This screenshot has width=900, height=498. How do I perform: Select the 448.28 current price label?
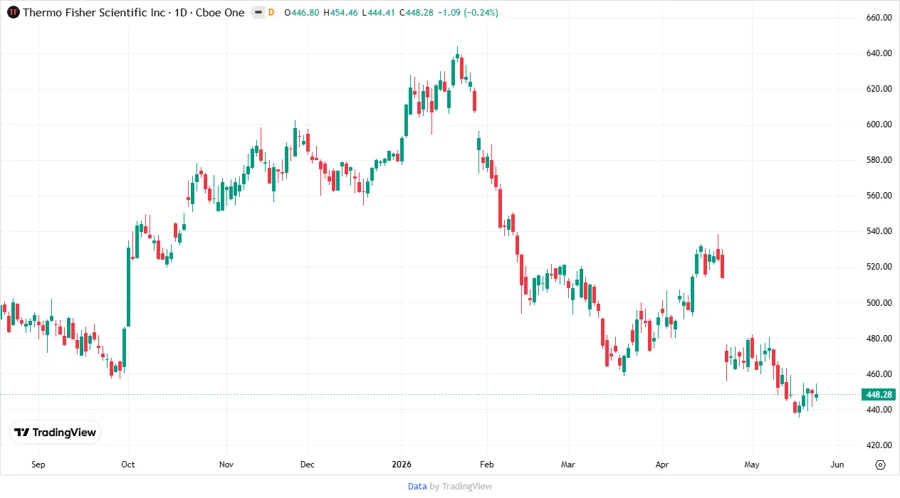pos(879,395)
